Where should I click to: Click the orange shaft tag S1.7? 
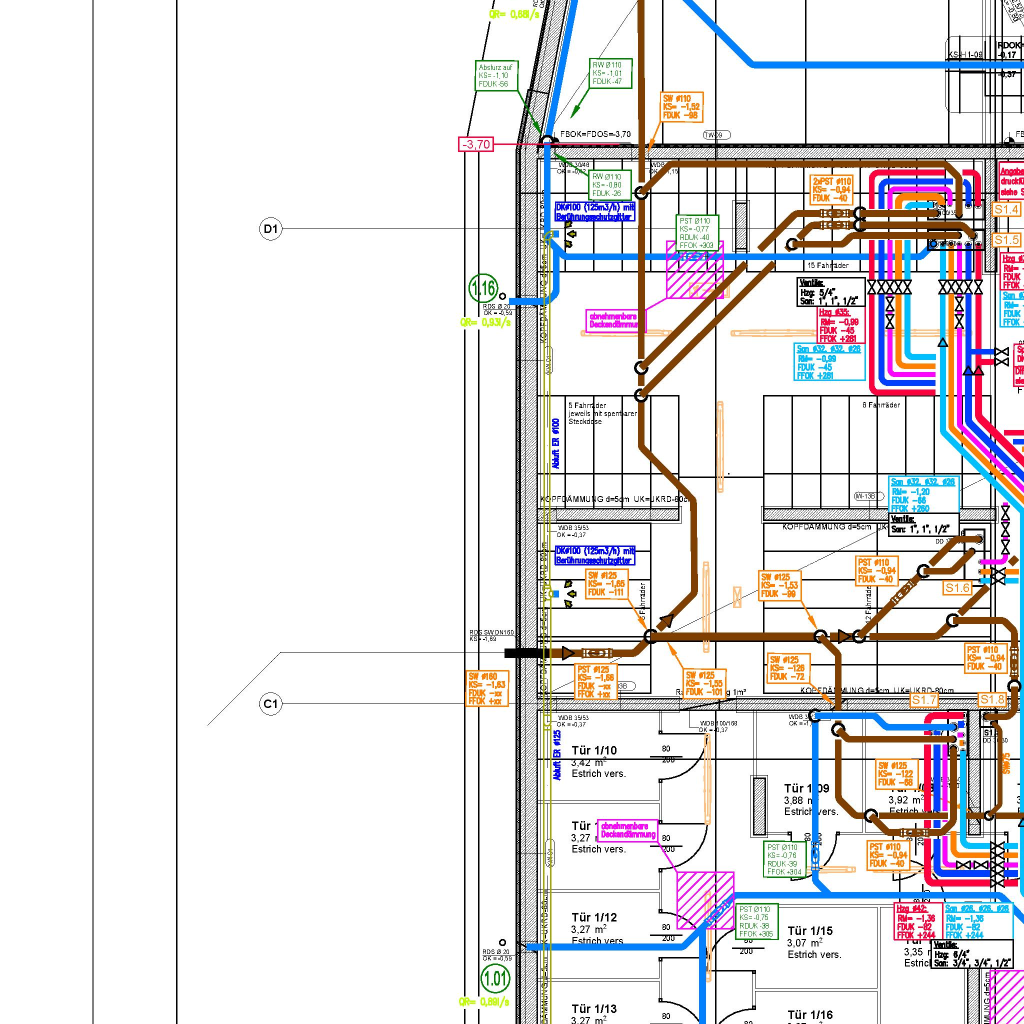point(924,701)
